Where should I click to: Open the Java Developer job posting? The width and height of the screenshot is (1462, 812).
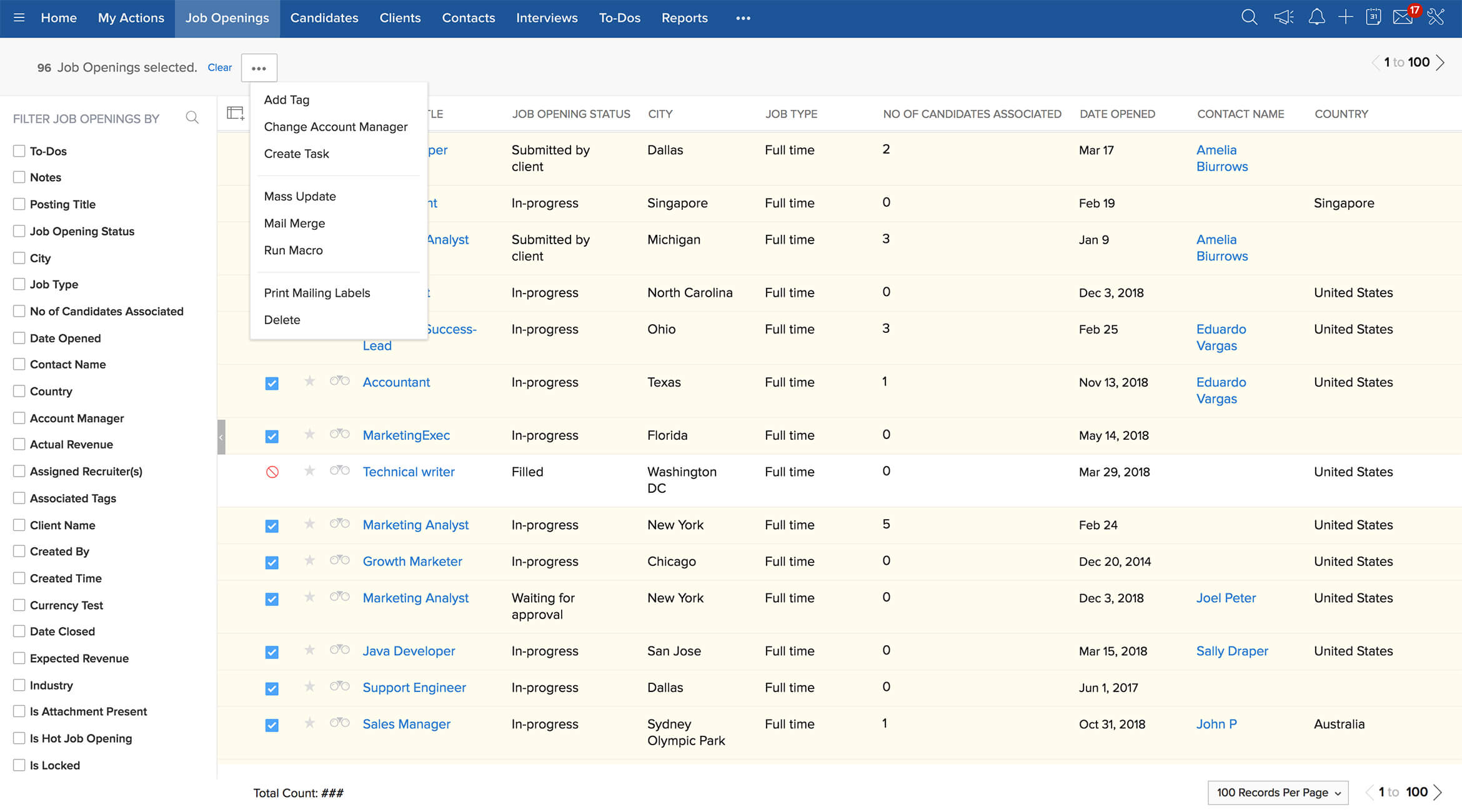408,650
